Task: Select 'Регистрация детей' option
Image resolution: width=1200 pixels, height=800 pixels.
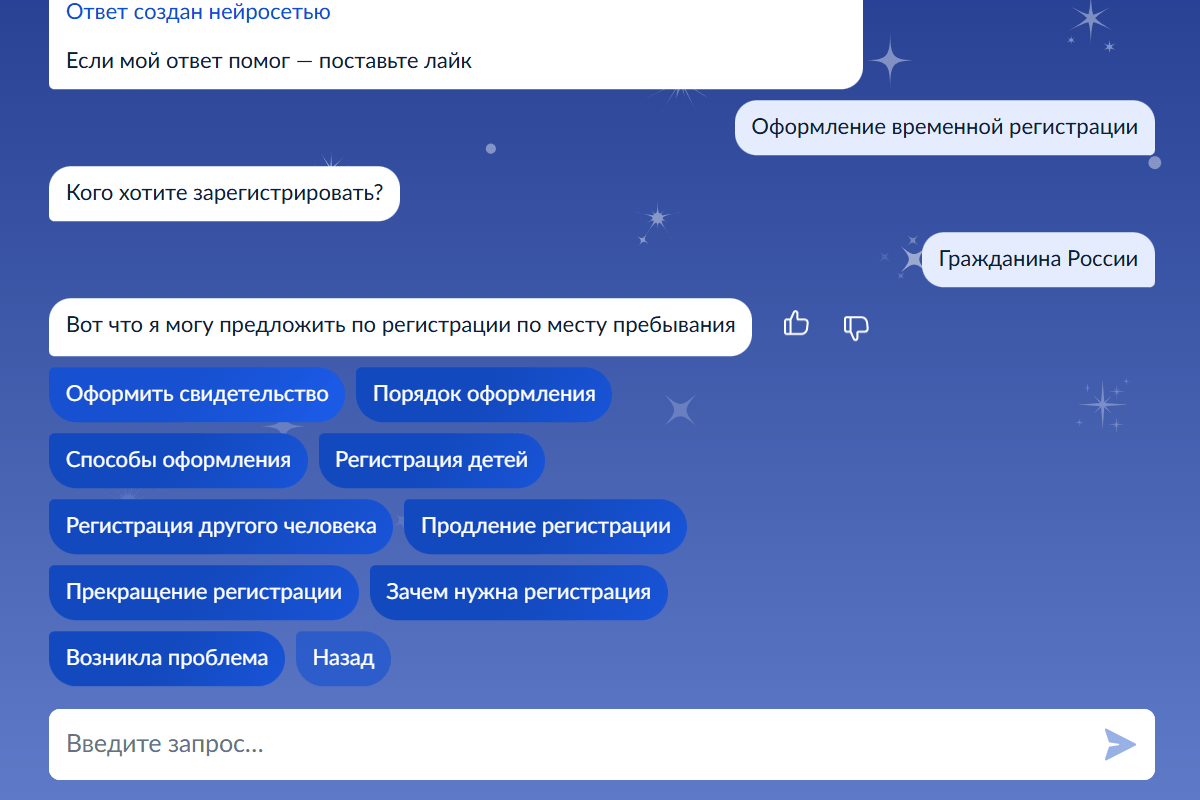Action: pyautogui.click(x=432, y=460)
